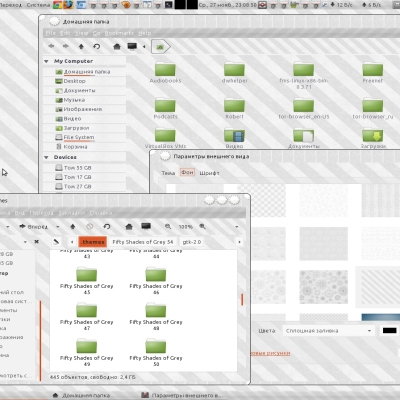
Task: Open the Podcasts folder
Action: click(x=165, y=108)
